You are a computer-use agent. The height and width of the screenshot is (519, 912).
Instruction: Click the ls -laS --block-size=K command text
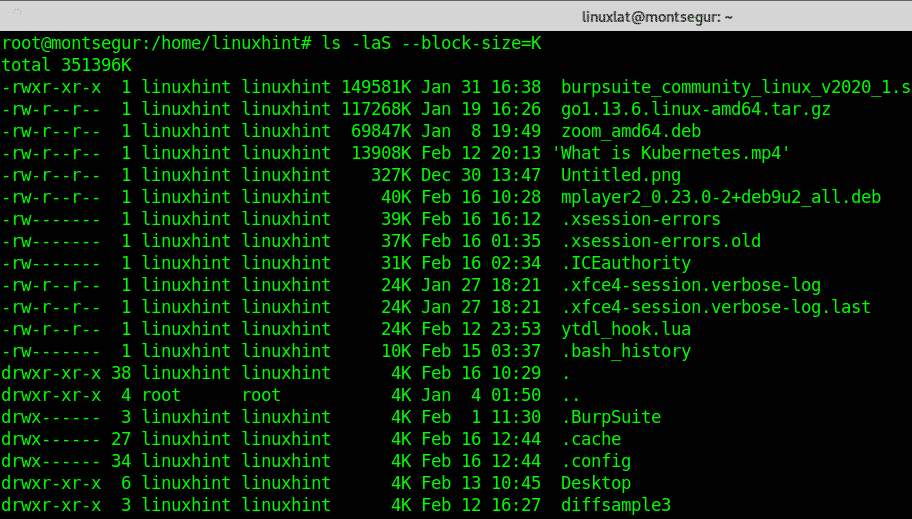pyautogui.click(x=432, y=43)
